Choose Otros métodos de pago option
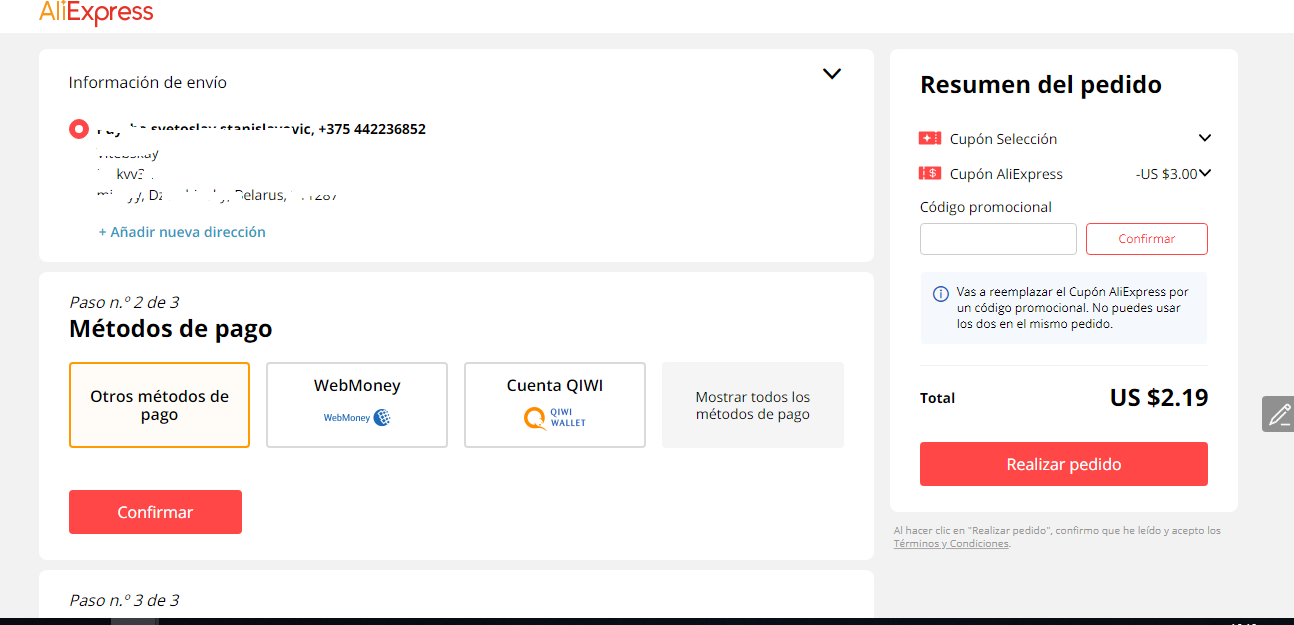 pos(159,405)
